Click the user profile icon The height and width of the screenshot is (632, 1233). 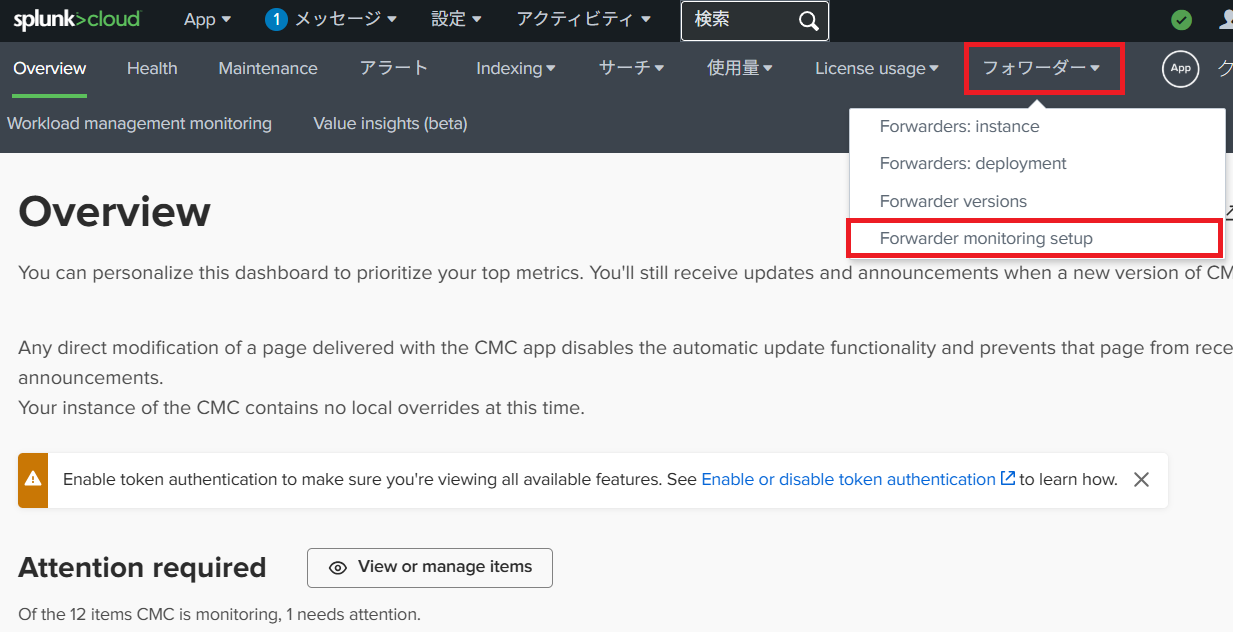[x=1226, y=20]
